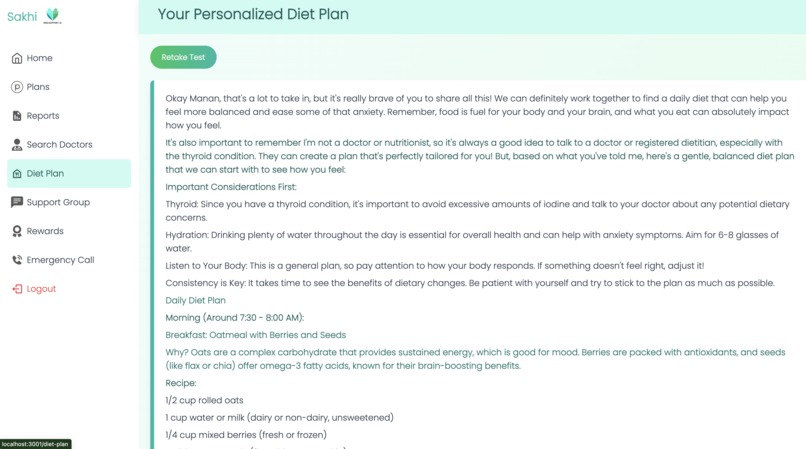
Task: Click the Plans circled P icon
Action: [17, 87]
